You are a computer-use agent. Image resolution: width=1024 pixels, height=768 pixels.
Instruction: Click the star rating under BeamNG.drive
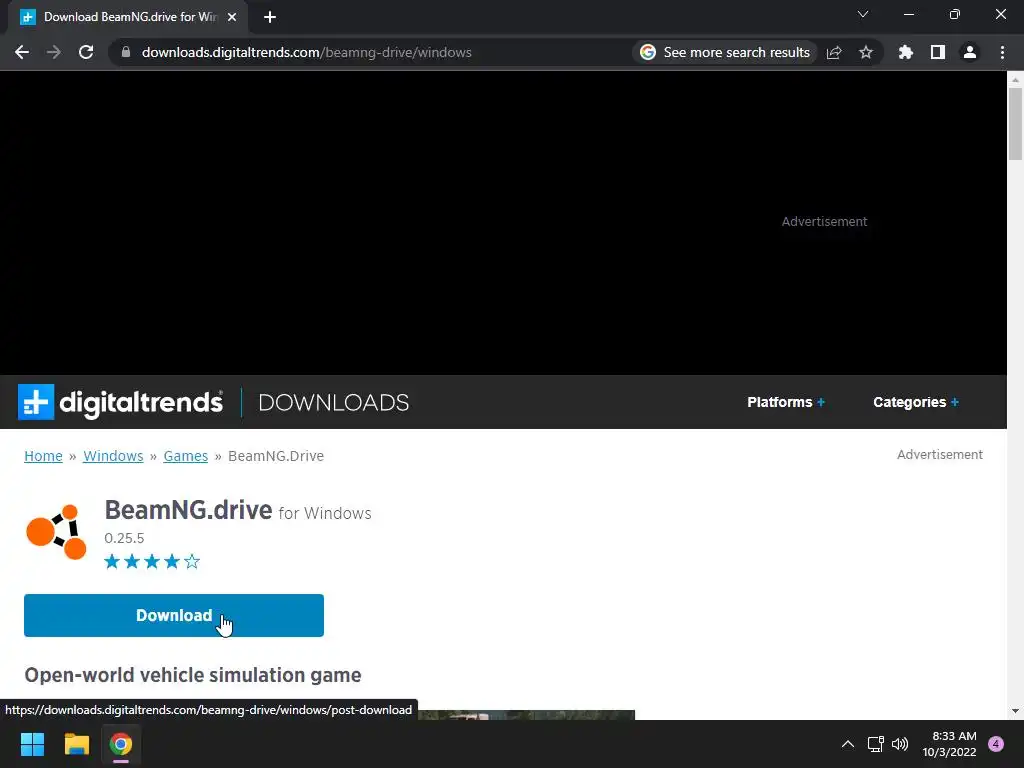tap(152, 562)
